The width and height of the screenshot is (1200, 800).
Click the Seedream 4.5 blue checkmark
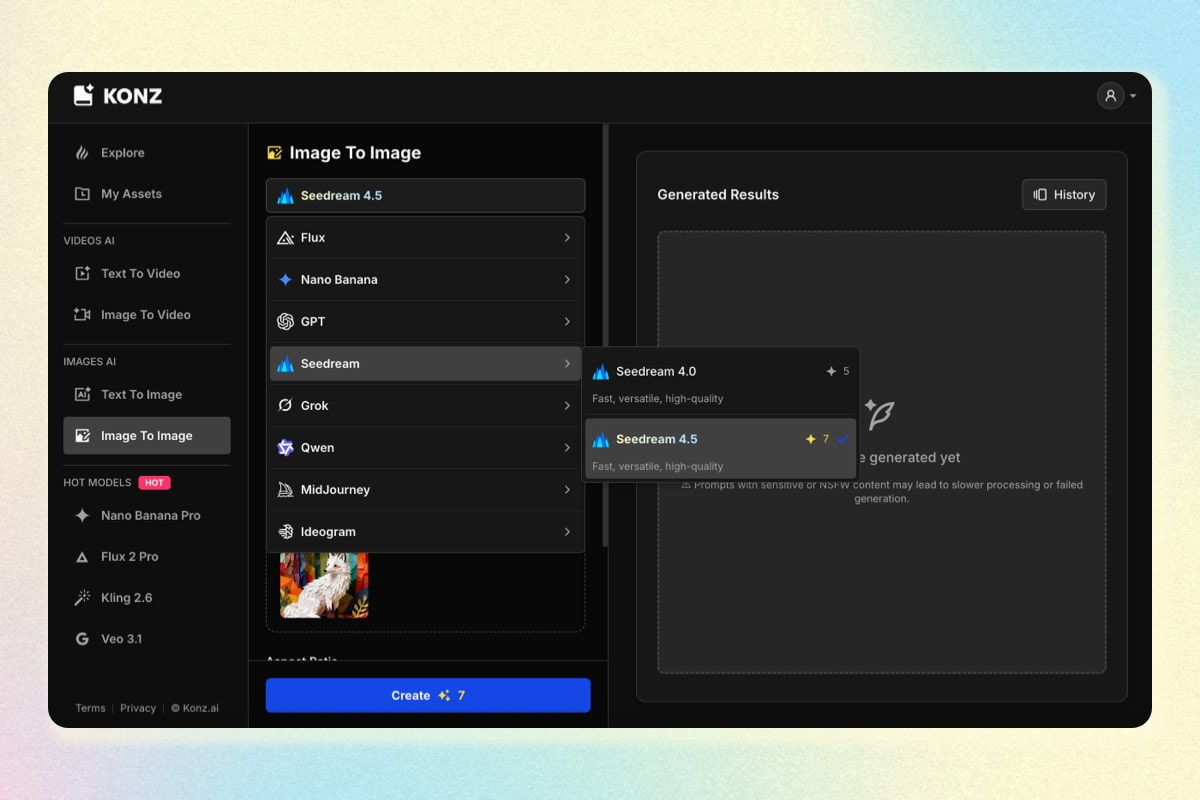842,439
